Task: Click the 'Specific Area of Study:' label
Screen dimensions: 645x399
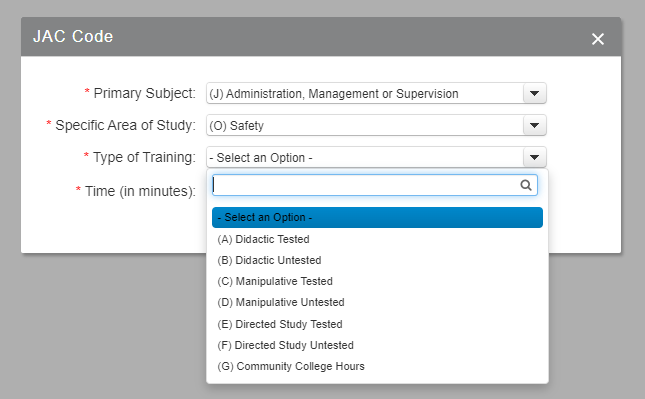Action: point(125,125)
